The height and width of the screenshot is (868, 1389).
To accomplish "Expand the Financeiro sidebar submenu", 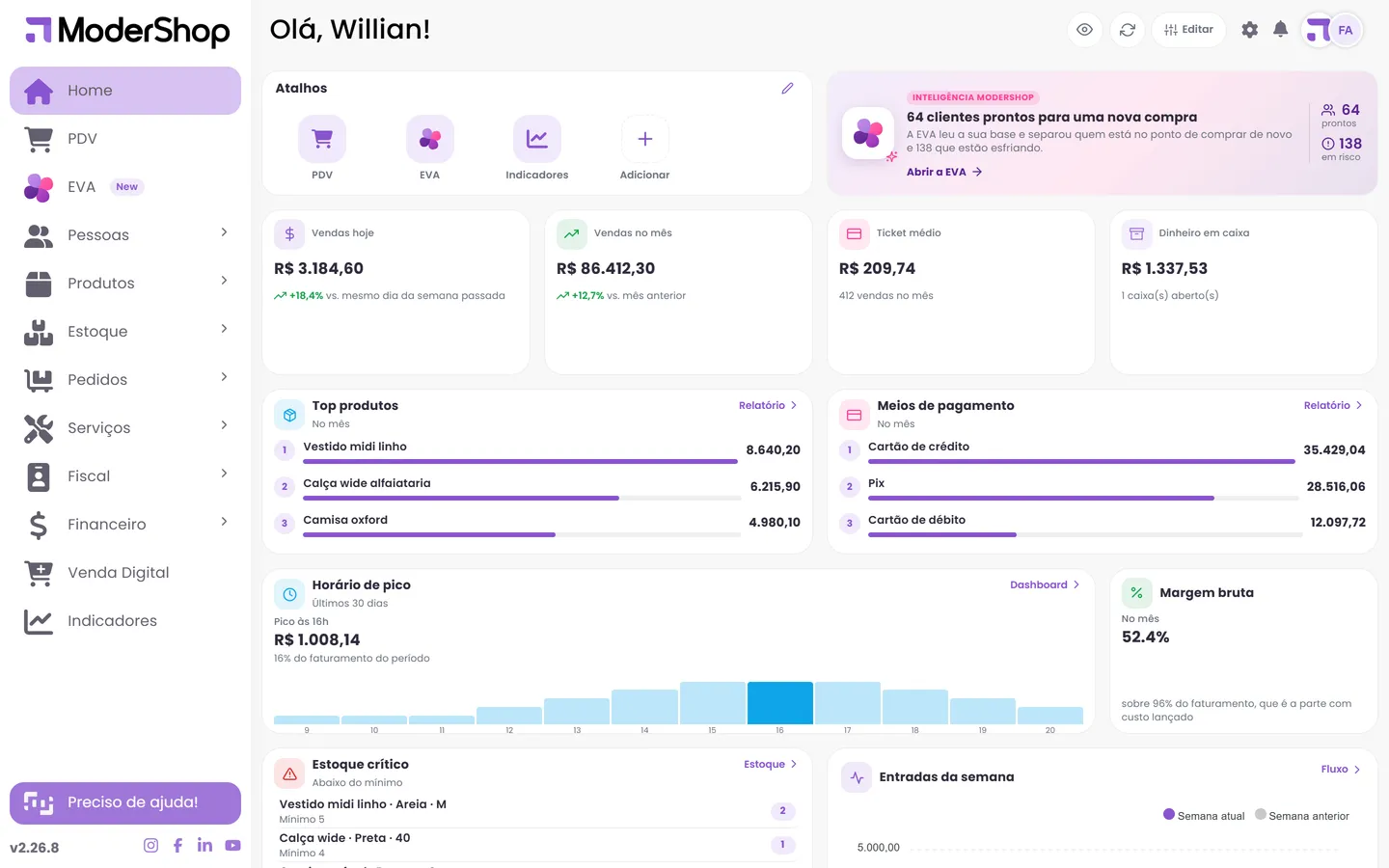I will point(125,525).
